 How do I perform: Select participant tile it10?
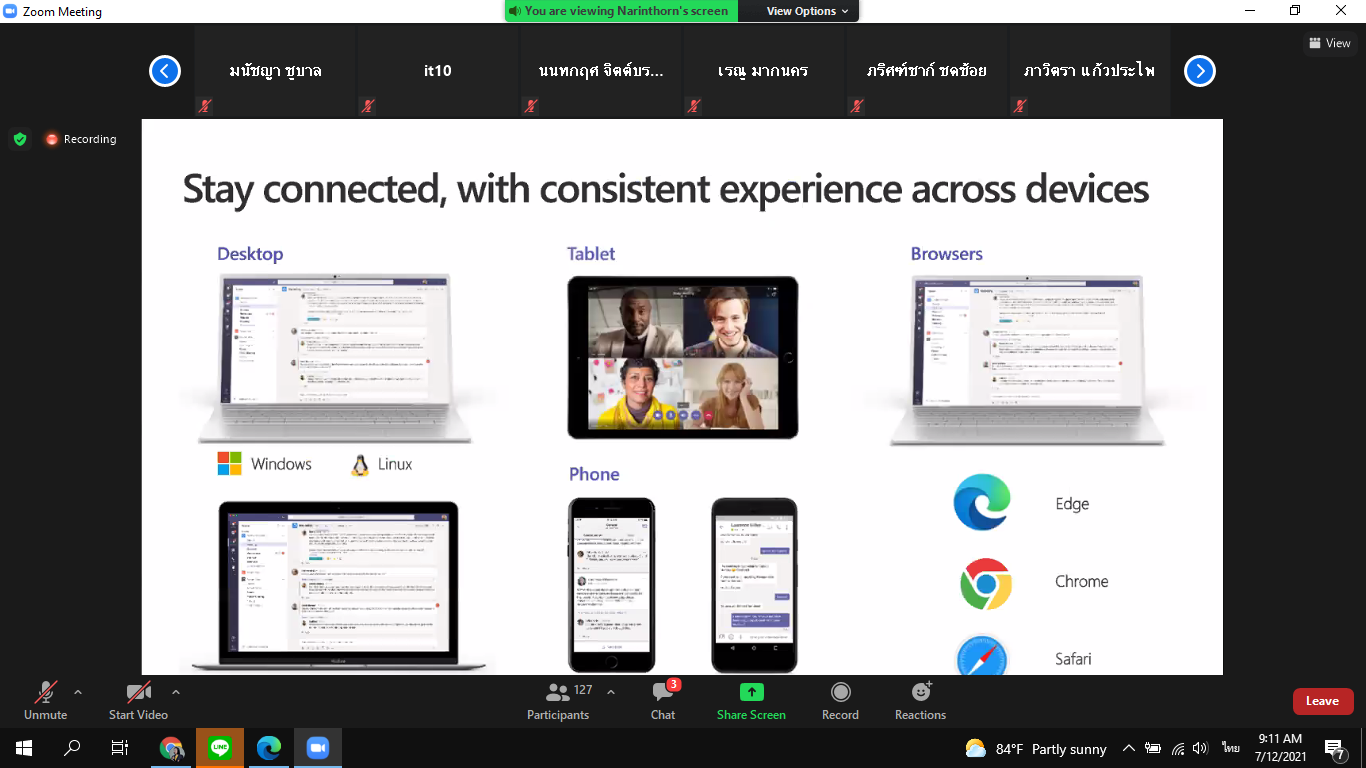(438, 71)
